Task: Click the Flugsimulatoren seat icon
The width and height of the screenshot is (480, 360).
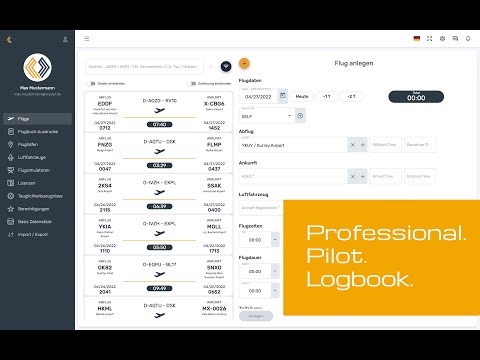Action: [x=11, y=170]
